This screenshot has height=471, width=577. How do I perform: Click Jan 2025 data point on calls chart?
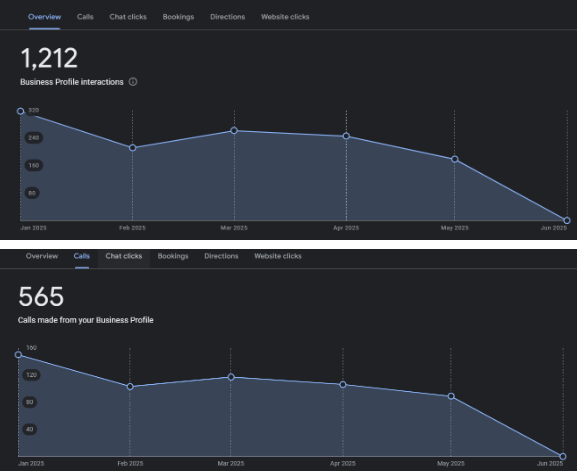coord(18,355)
